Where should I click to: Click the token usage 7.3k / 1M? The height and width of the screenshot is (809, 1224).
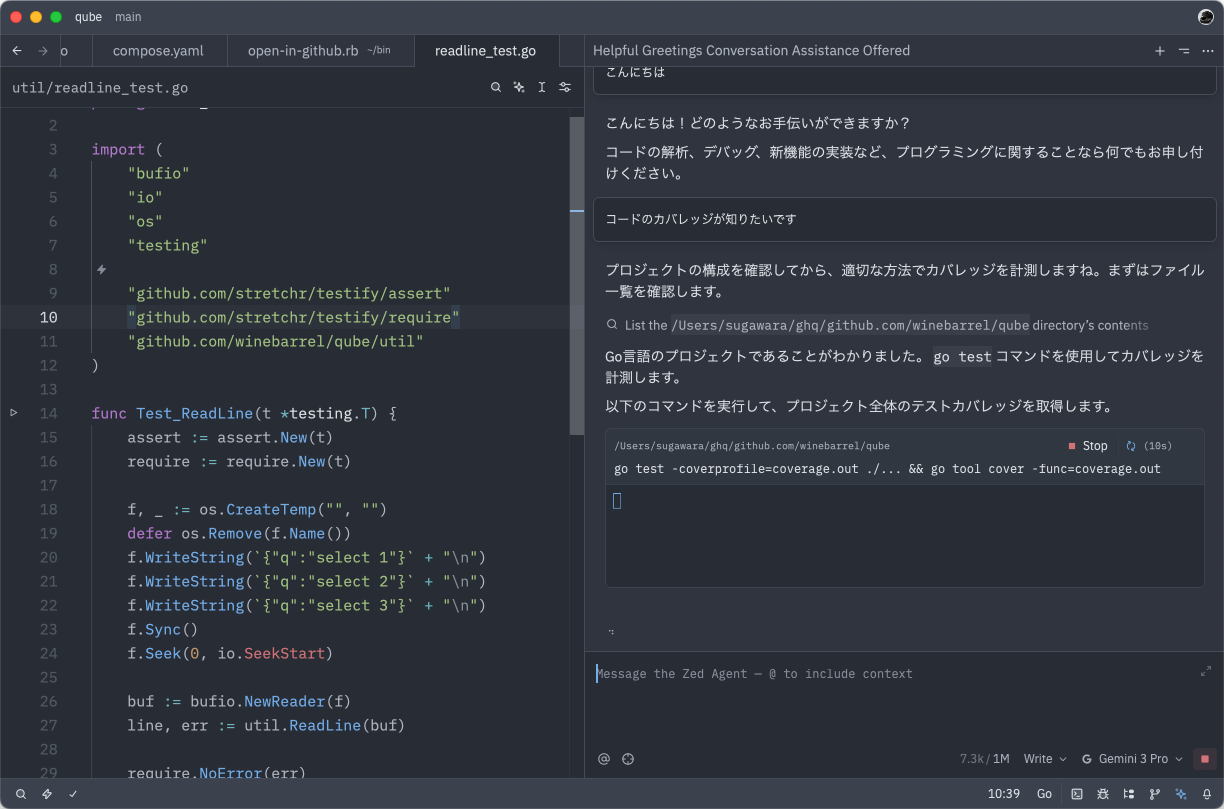[984, 759]
